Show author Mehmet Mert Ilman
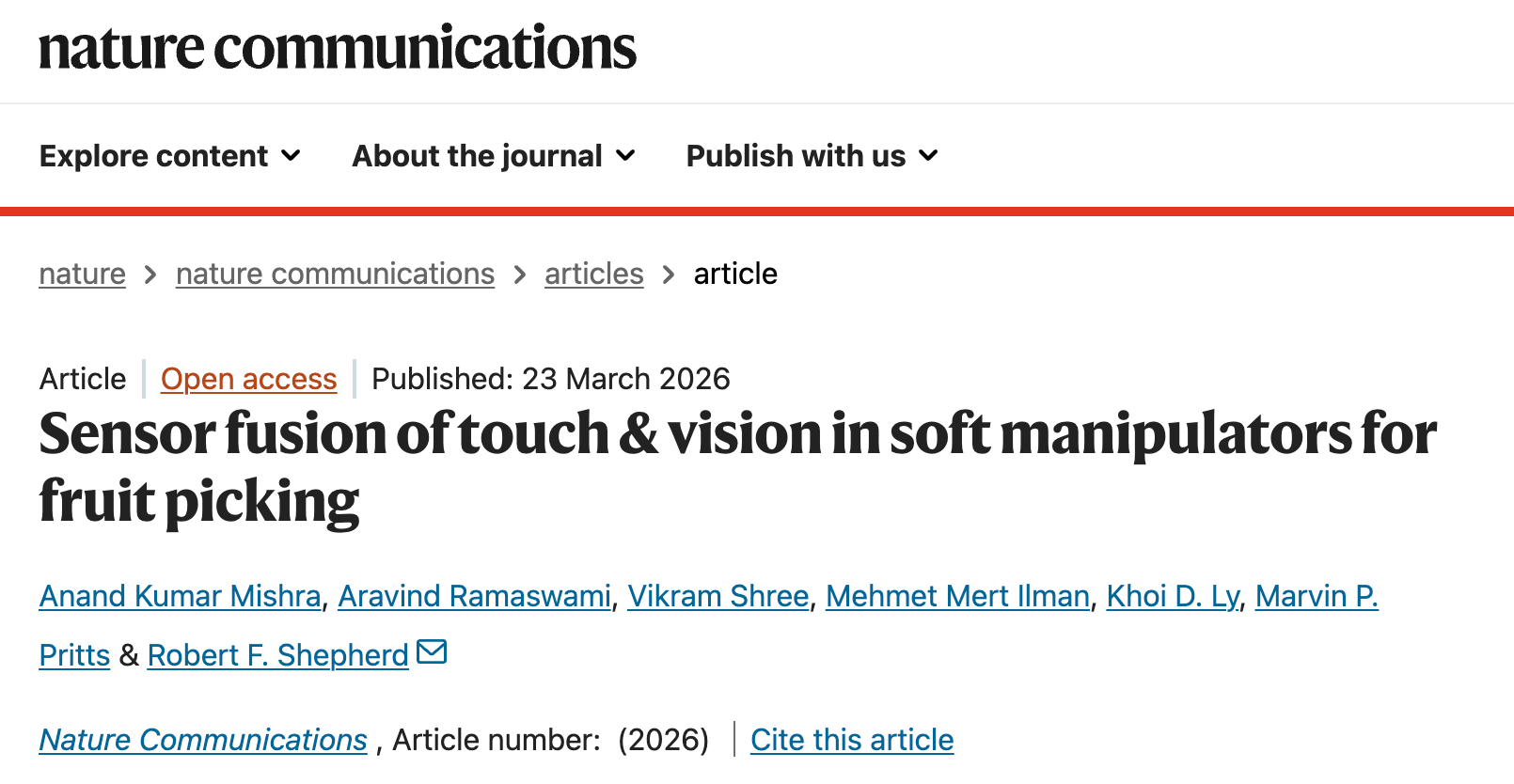Viewport: 1514px width, 784px height. (x=957, y=596)
